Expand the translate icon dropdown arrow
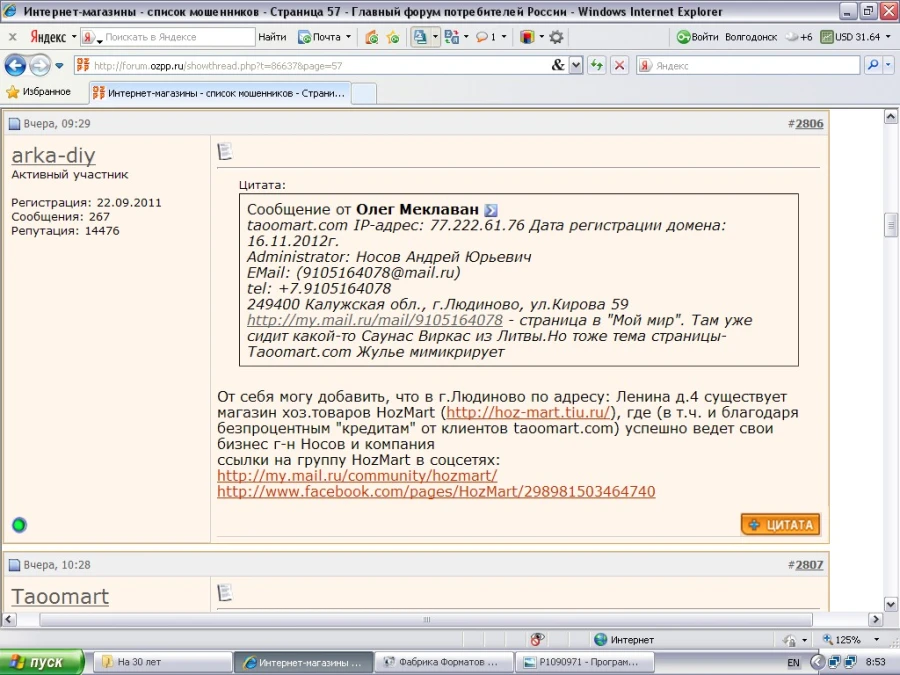The height and width of the screenshot is (675, 900). (x=435, y=37)
